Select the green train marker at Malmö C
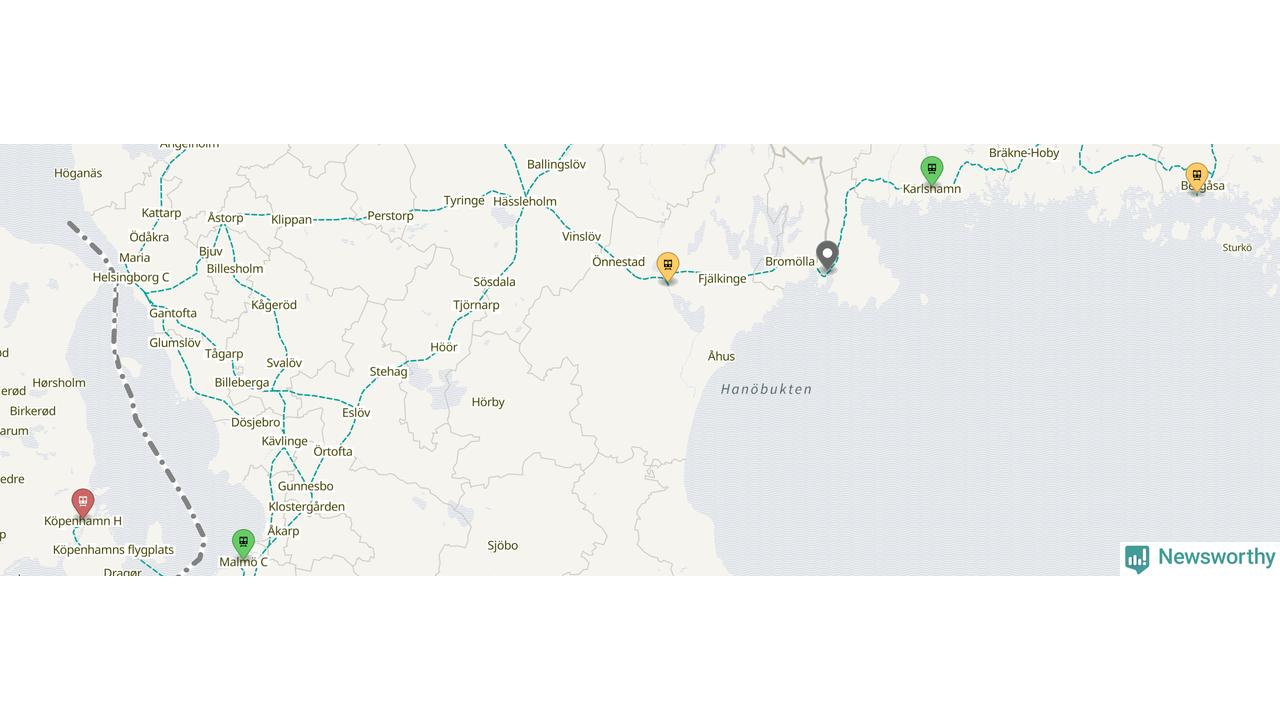Screen dimensions: 1280x720 [x=243, y=544]
